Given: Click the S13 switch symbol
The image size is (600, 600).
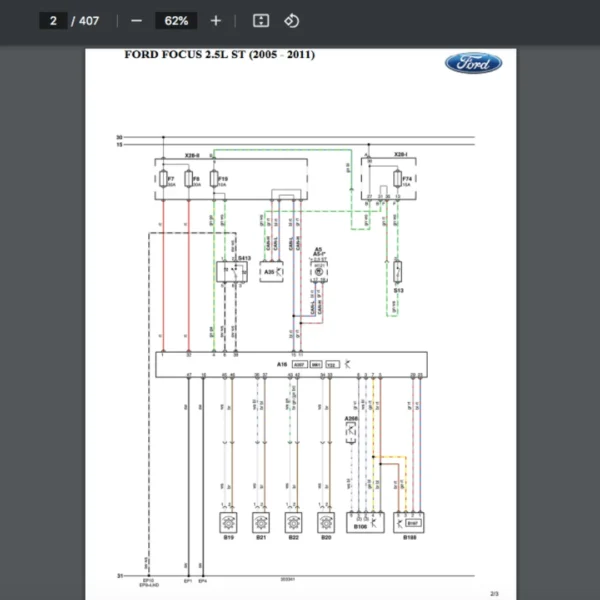Looking at the screenshot, I should point(397,271).
